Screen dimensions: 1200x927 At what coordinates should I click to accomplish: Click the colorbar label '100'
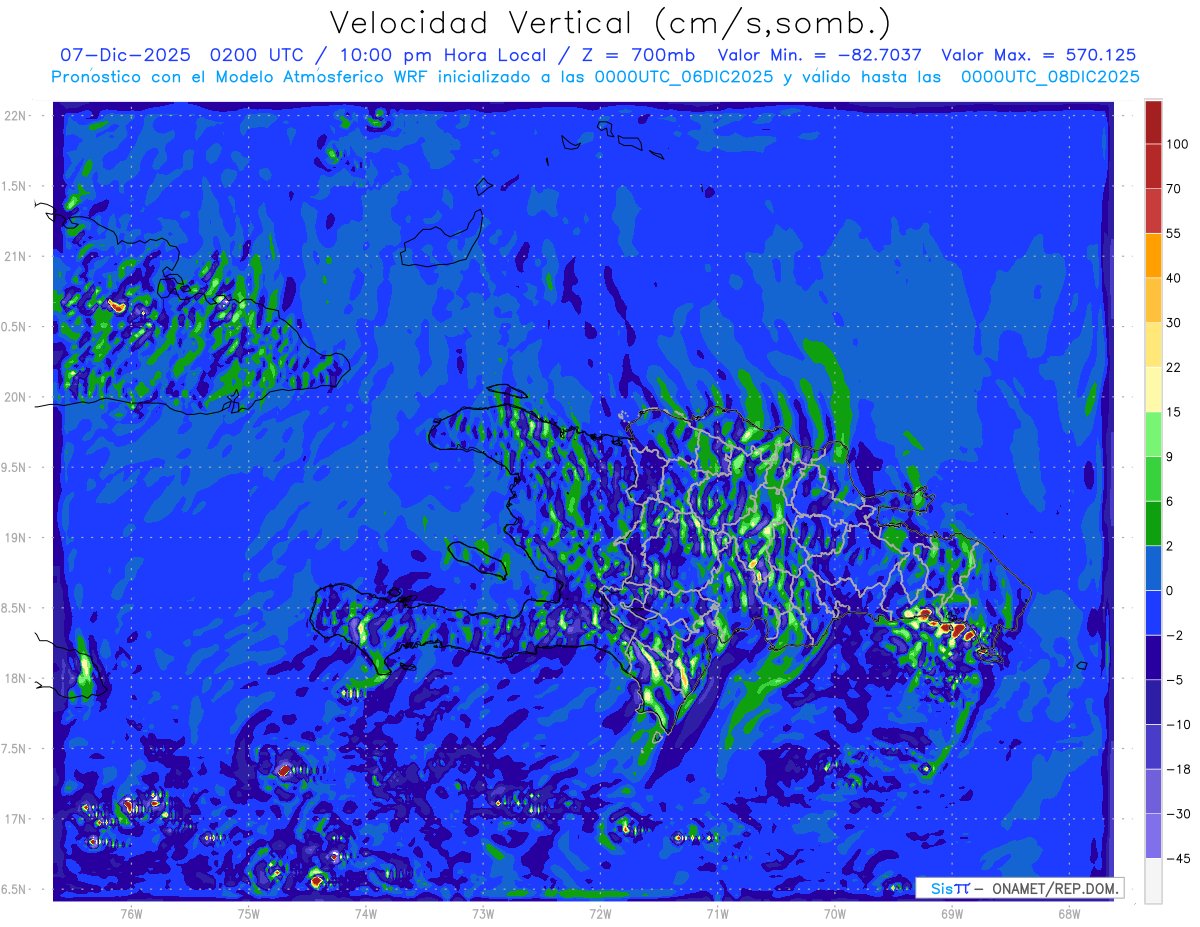1178,144
